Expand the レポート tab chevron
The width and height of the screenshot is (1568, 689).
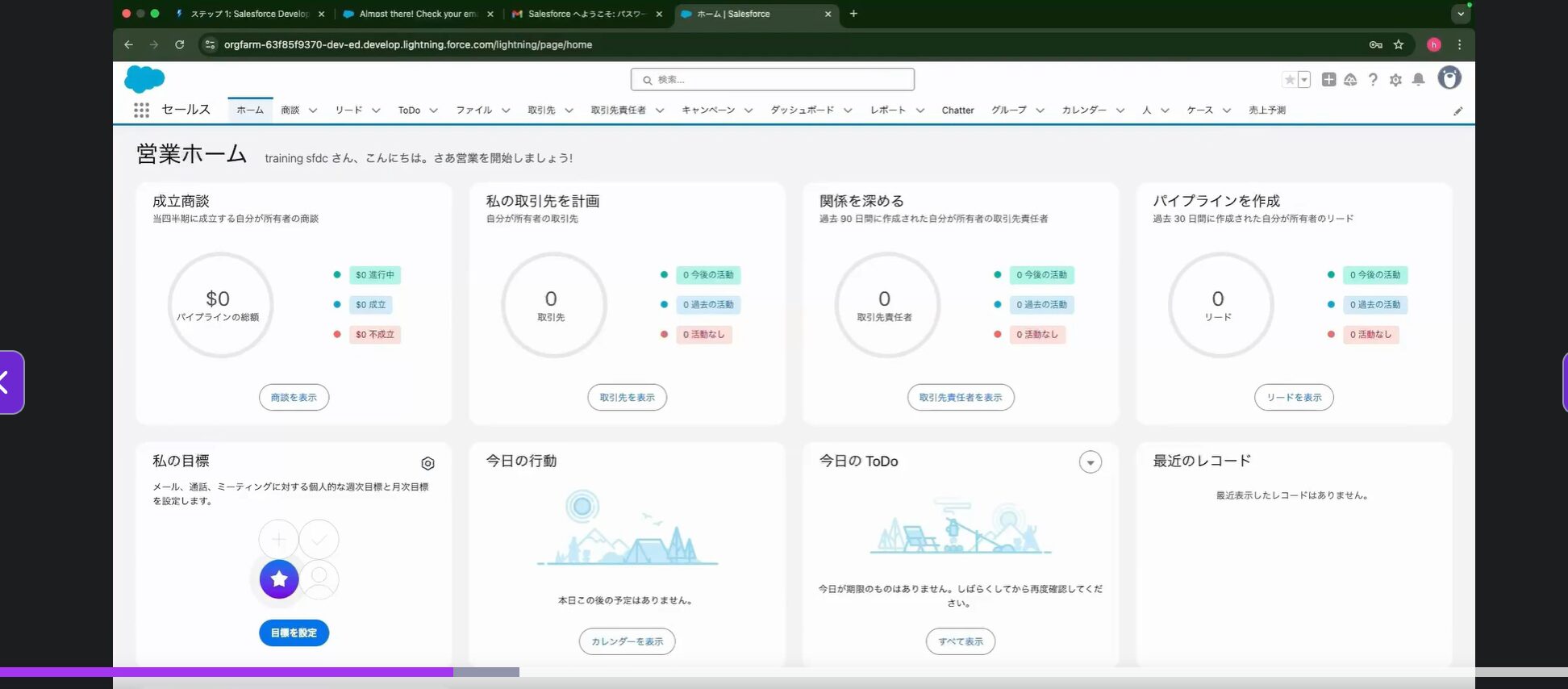point(920,111)
